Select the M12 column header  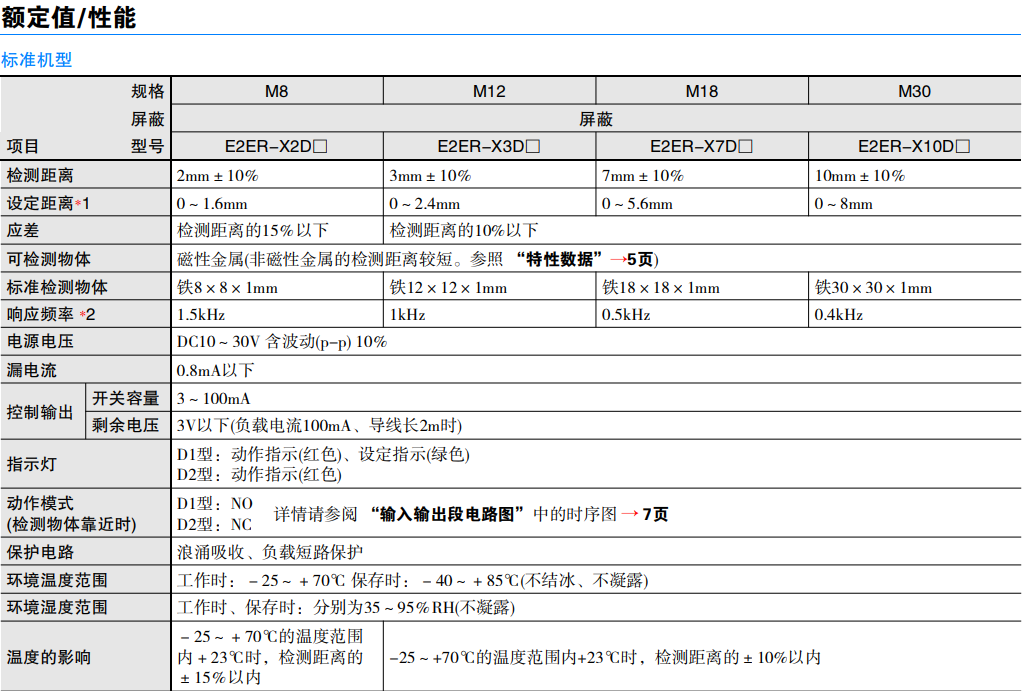pos(489,92)
